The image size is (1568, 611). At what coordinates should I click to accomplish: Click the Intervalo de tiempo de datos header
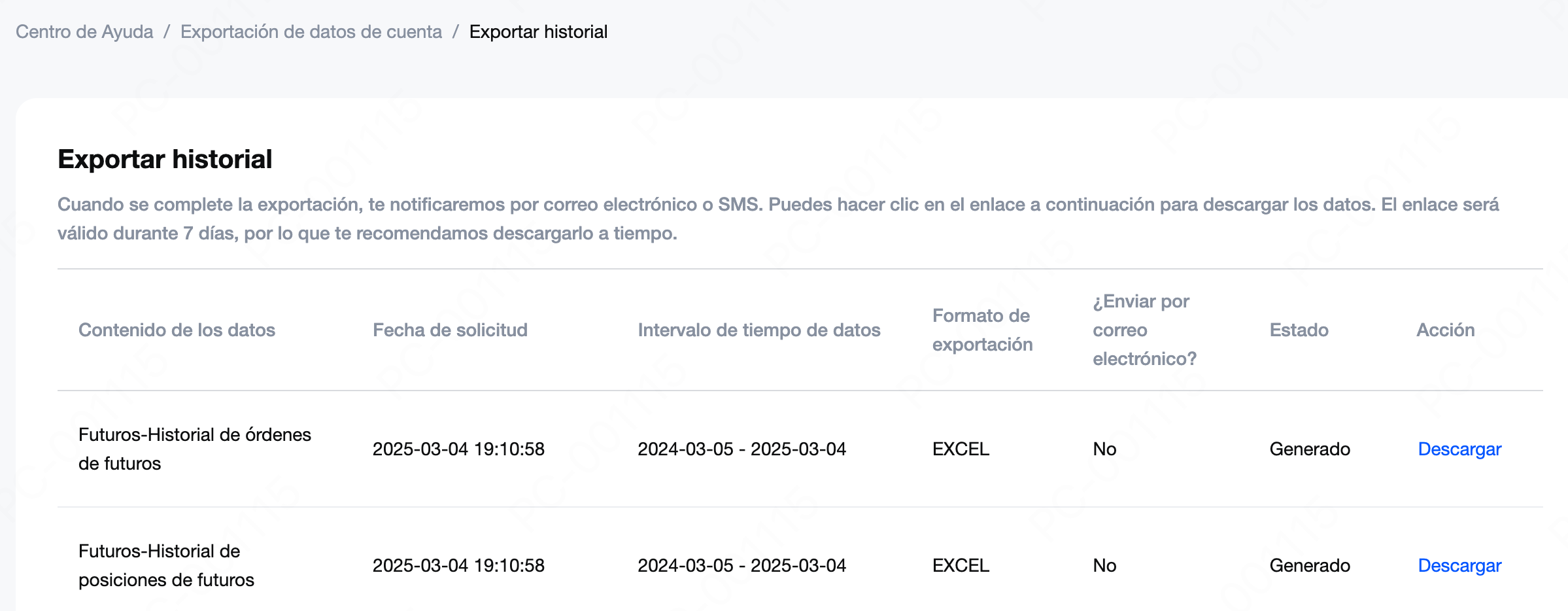[759, 330]
